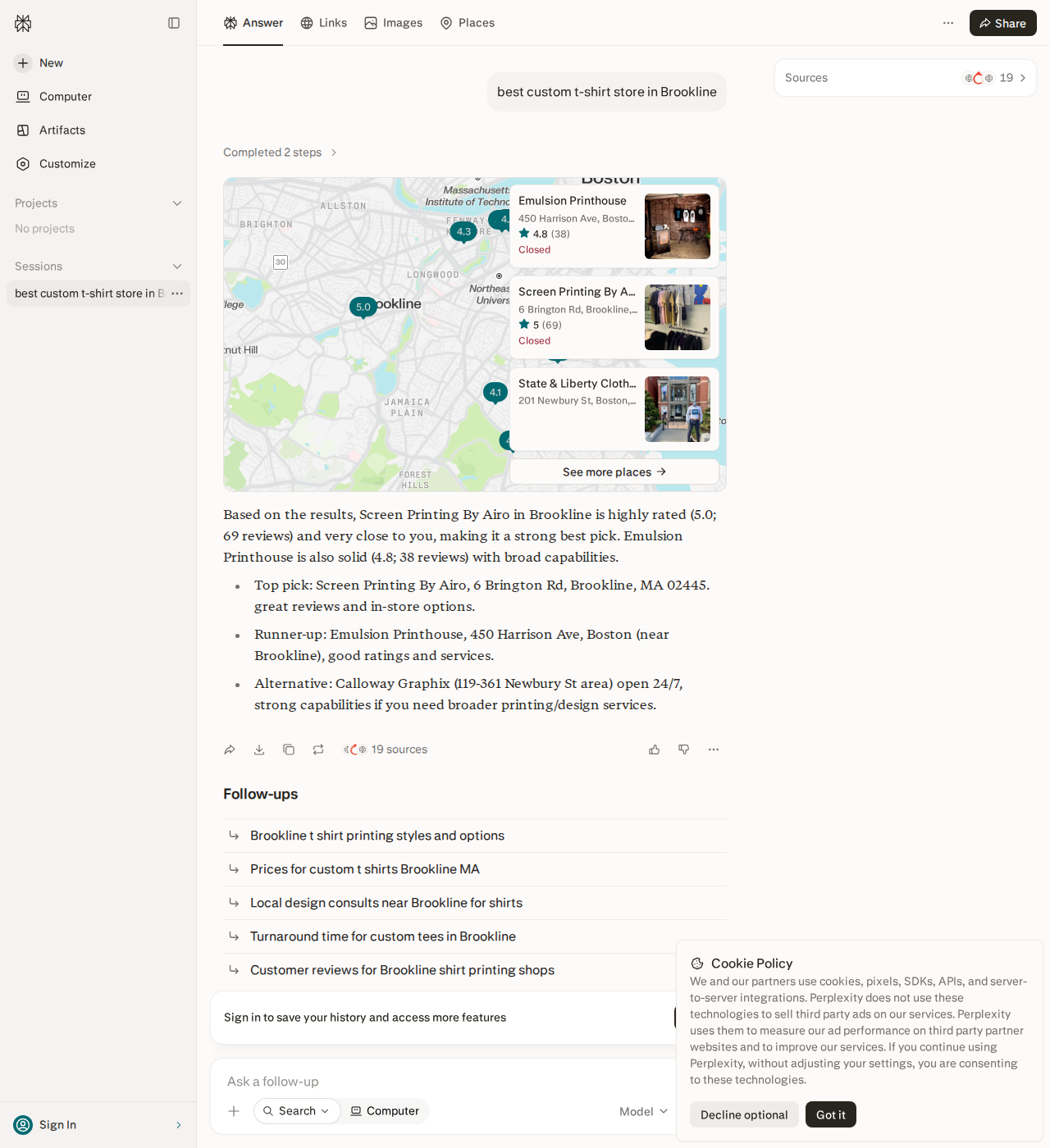The image size is (1050, 1148).
Task: Collapse the sidebar panel icon
Action: [x=174, y=23]
